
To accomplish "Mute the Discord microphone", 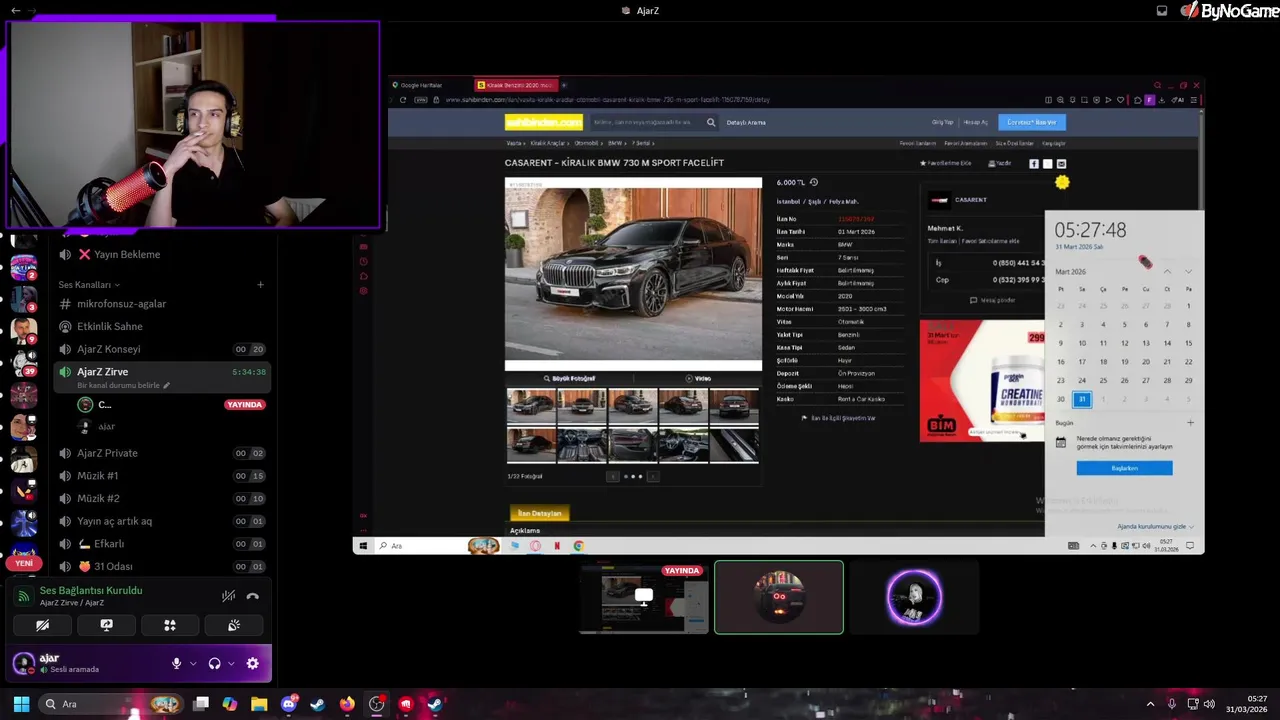I will (177, 663).
